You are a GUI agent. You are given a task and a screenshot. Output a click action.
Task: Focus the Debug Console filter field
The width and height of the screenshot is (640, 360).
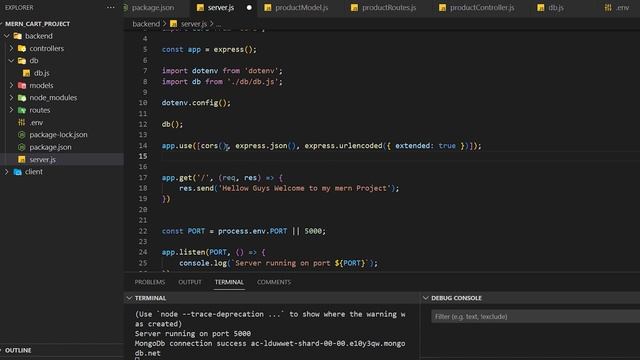tap(536, 316)
